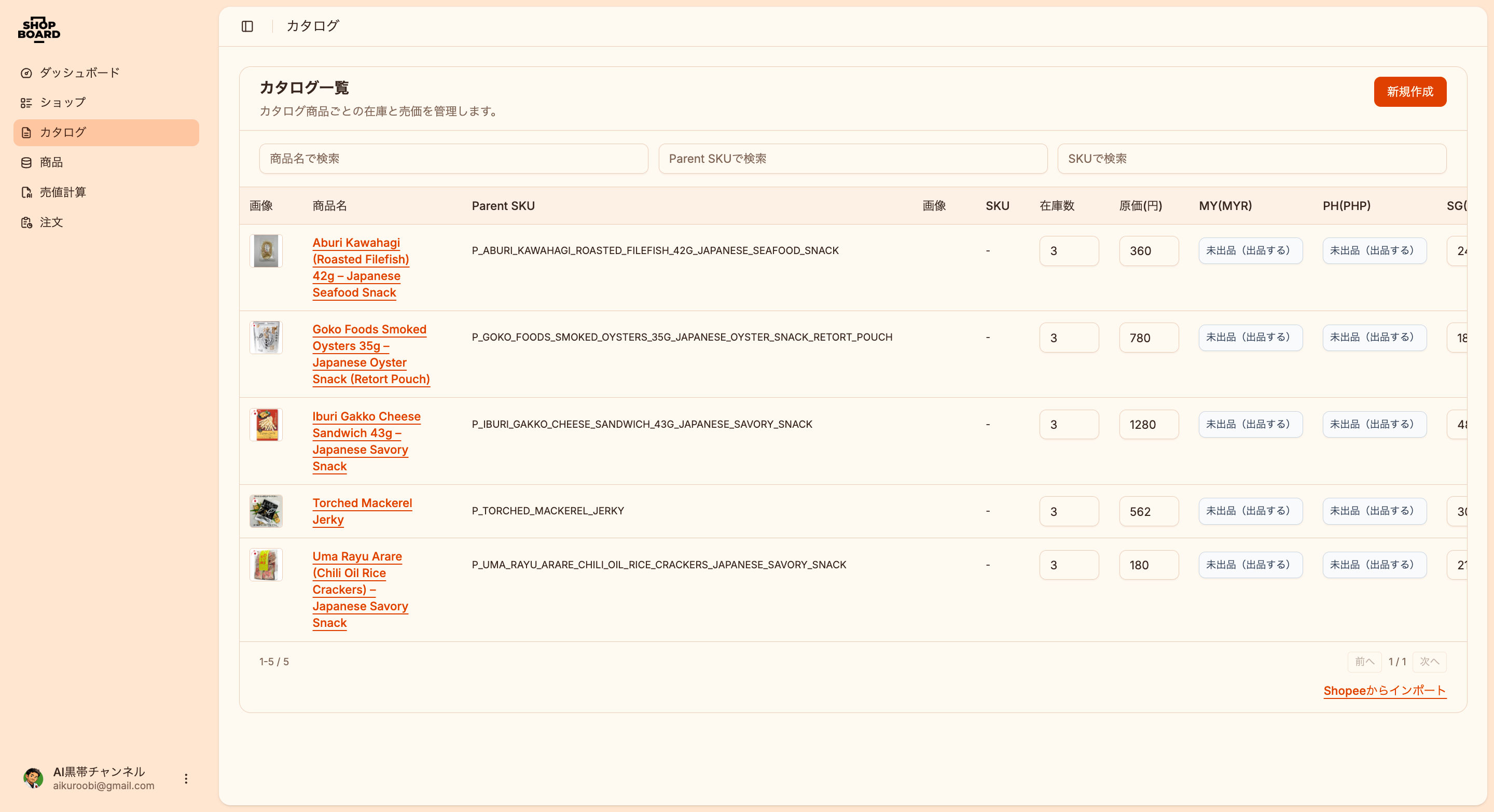Click the ダッシュボード gauge icon

pos(26,73)
